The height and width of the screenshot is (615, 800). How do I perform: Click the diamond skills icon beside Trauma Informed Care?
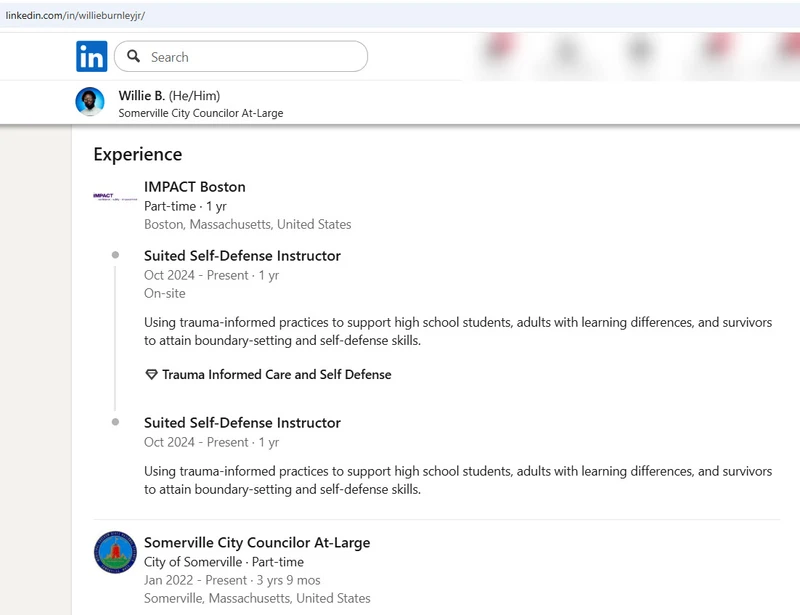click(x=151, y=375)
